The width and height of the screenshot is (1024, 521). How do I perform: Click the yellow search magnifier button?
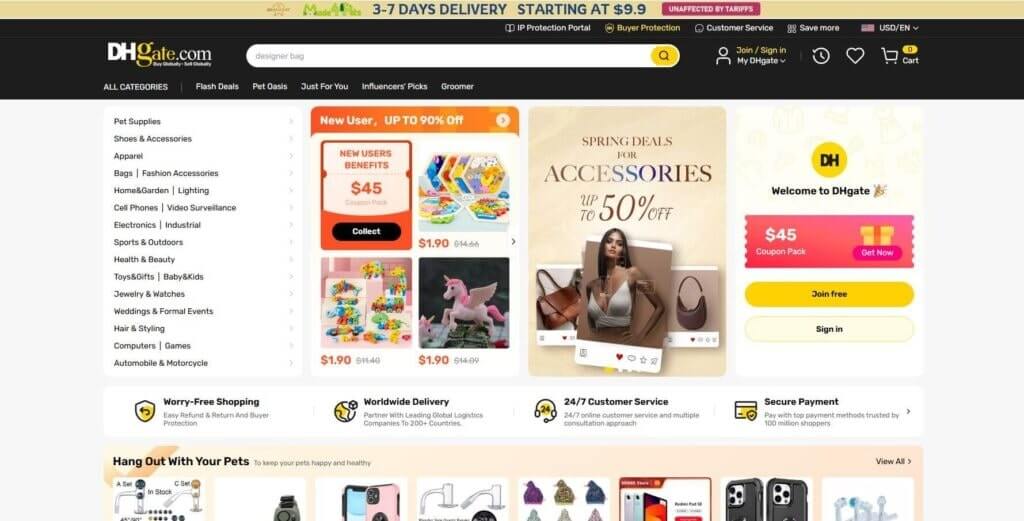click(664, 56)
